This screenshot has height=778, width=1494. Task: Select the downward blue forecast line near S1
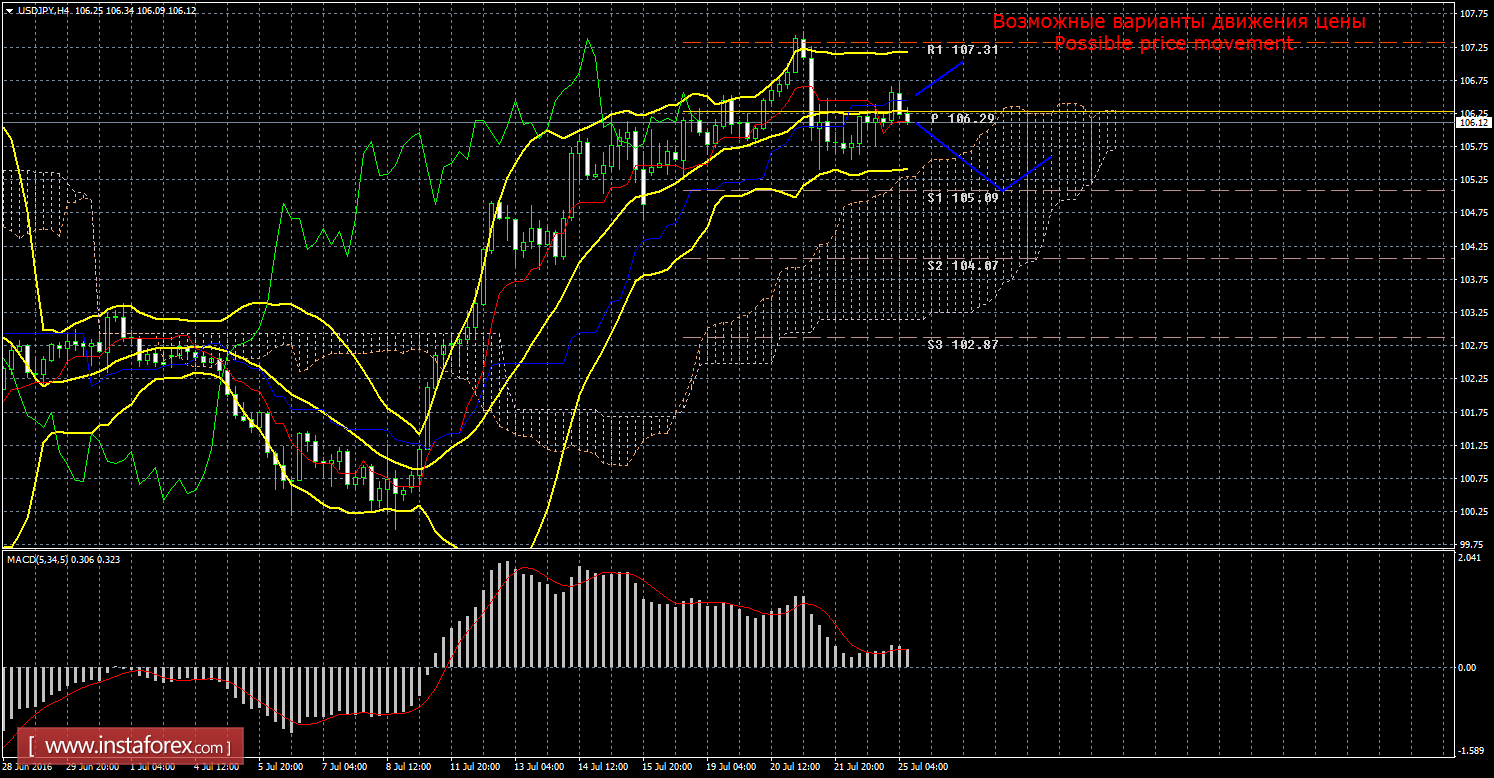[x=954, y=156]
